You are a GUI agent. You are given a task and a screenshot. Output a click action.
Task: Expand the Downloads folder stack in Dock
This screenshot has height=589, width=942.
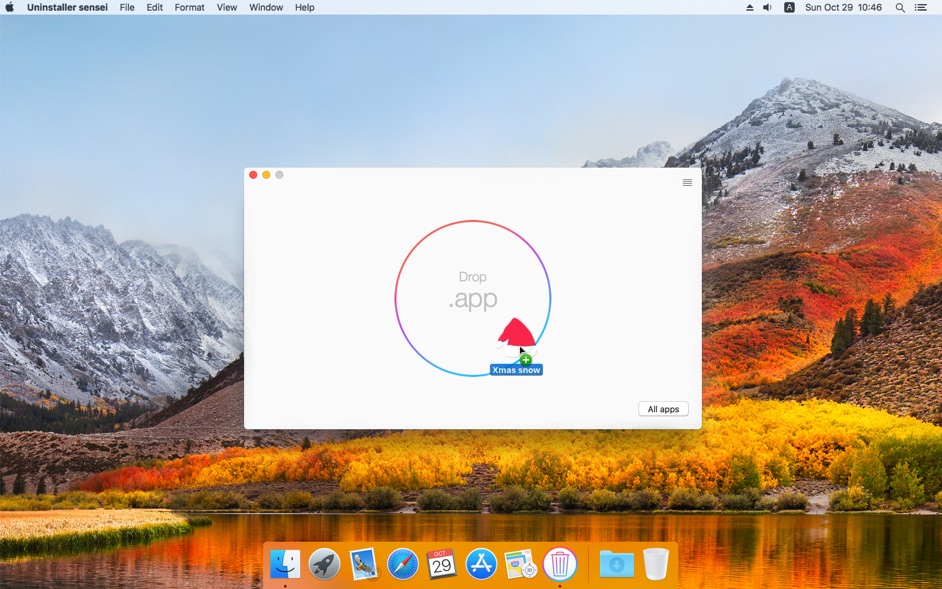click(x=616, y=564)
